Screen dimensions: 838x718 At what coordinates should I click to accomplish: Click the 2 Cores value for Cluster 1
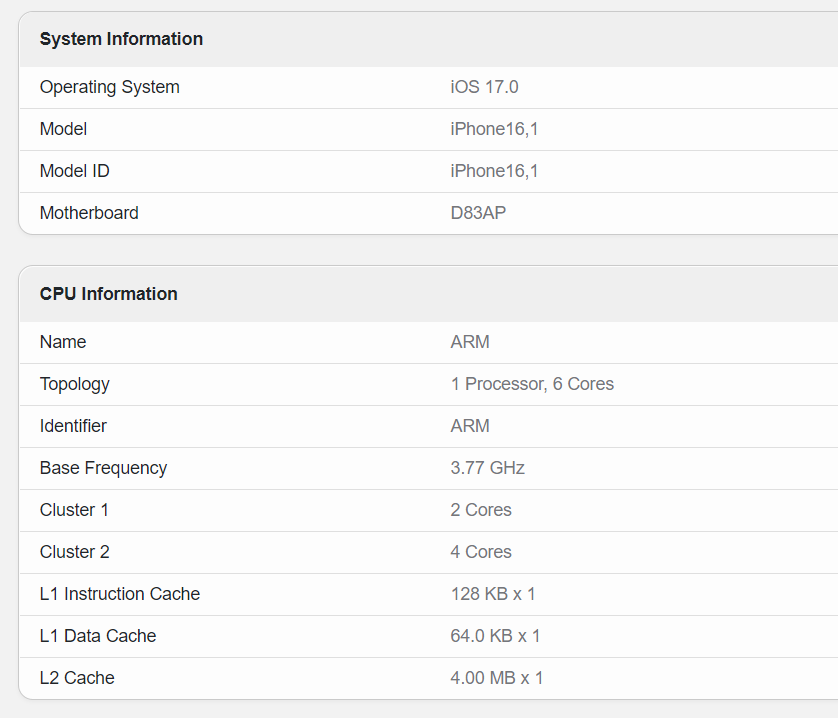click(481, 510)
